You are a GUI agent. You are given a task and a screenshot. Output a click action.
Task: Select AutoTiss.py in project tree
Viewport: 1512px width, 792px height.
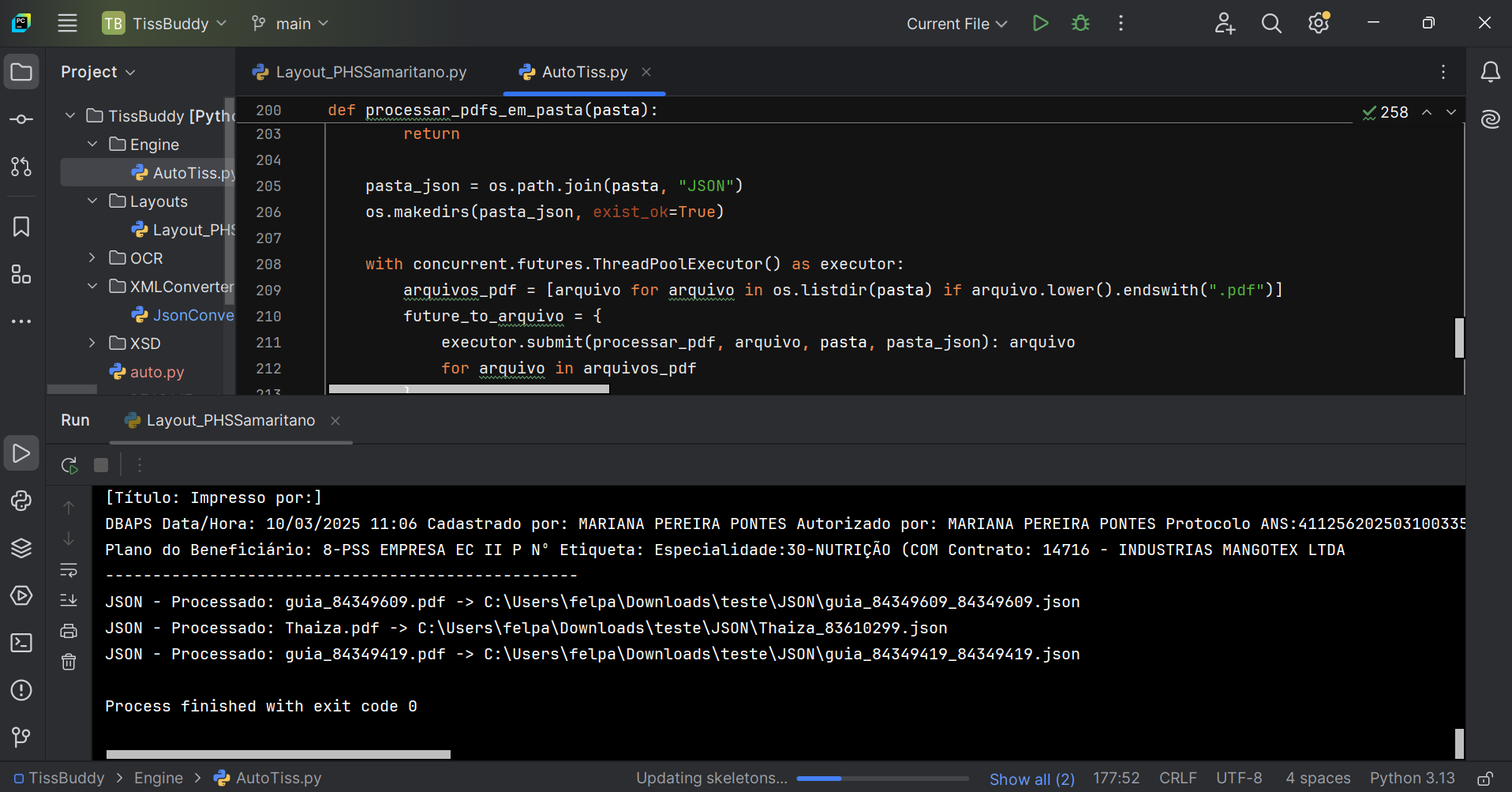coord(148,173)
